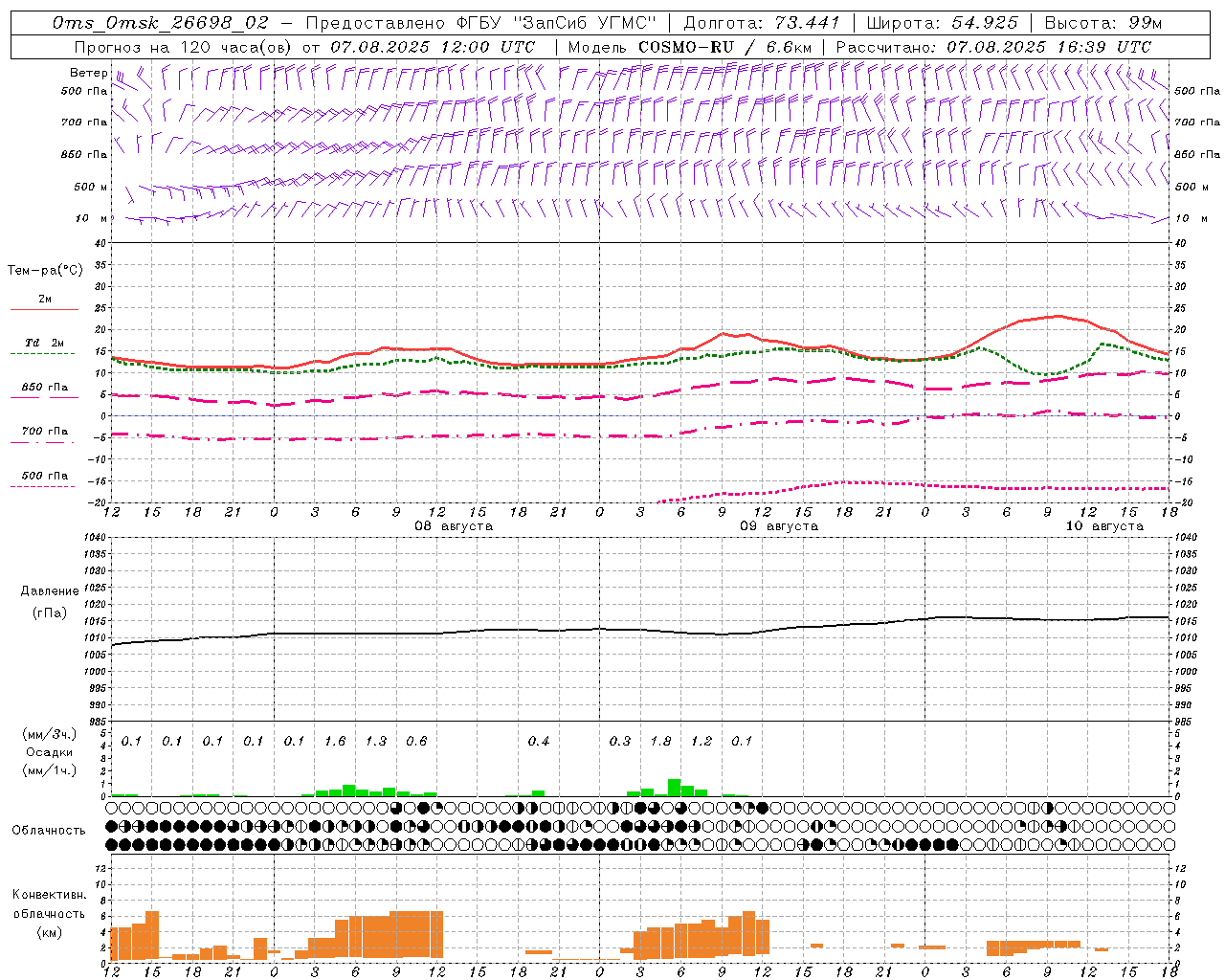Click the 0.3 precipitation amount

point(620,741)
